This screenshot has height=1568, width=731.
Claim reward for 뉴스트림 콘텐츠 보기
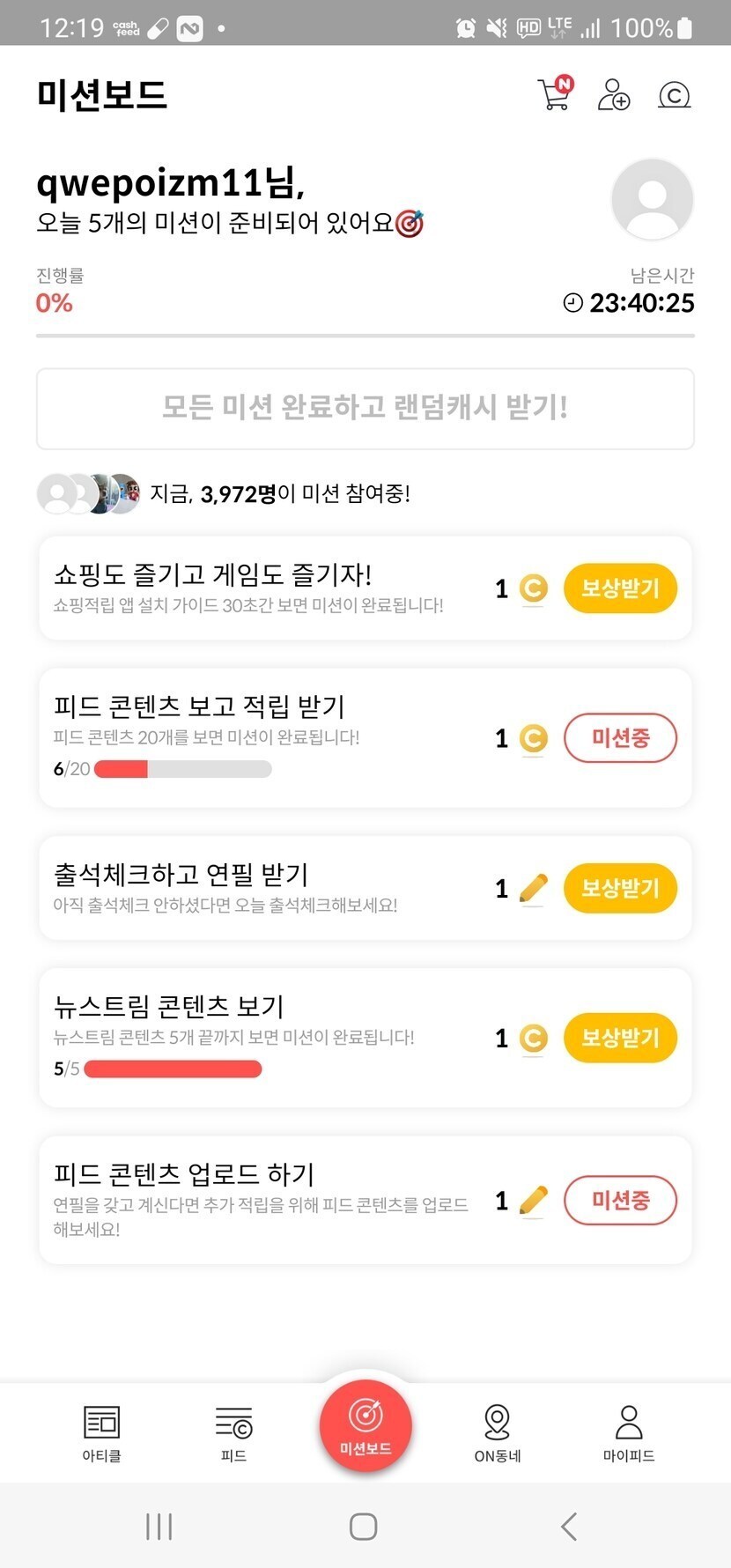[620, 1038]
